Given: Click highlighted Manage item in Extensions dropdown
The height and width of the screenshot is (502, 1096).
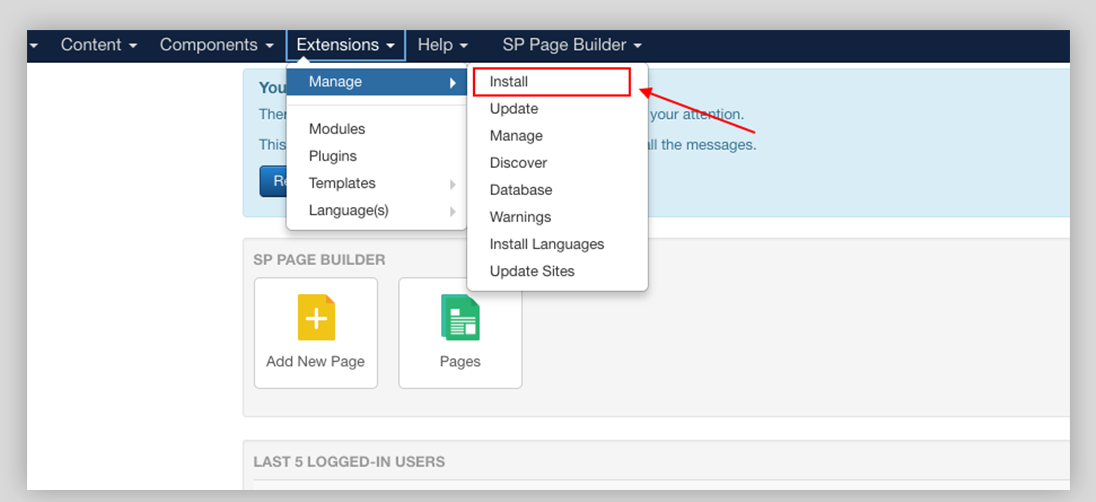Looking at the screenshot, I should 336,82.
